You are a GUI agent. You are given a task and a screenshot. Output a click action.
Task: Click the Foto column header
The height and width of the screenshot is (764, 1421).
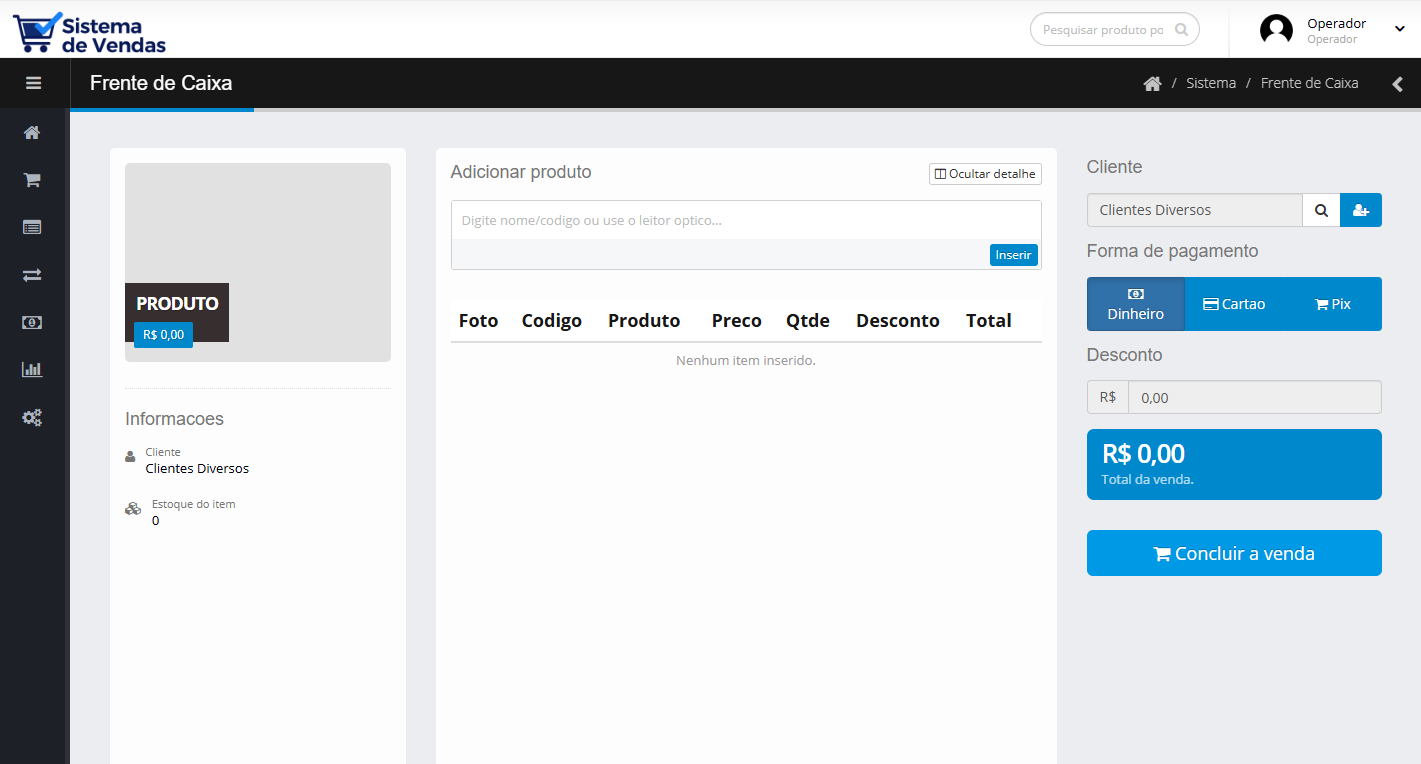pos(478,321)
